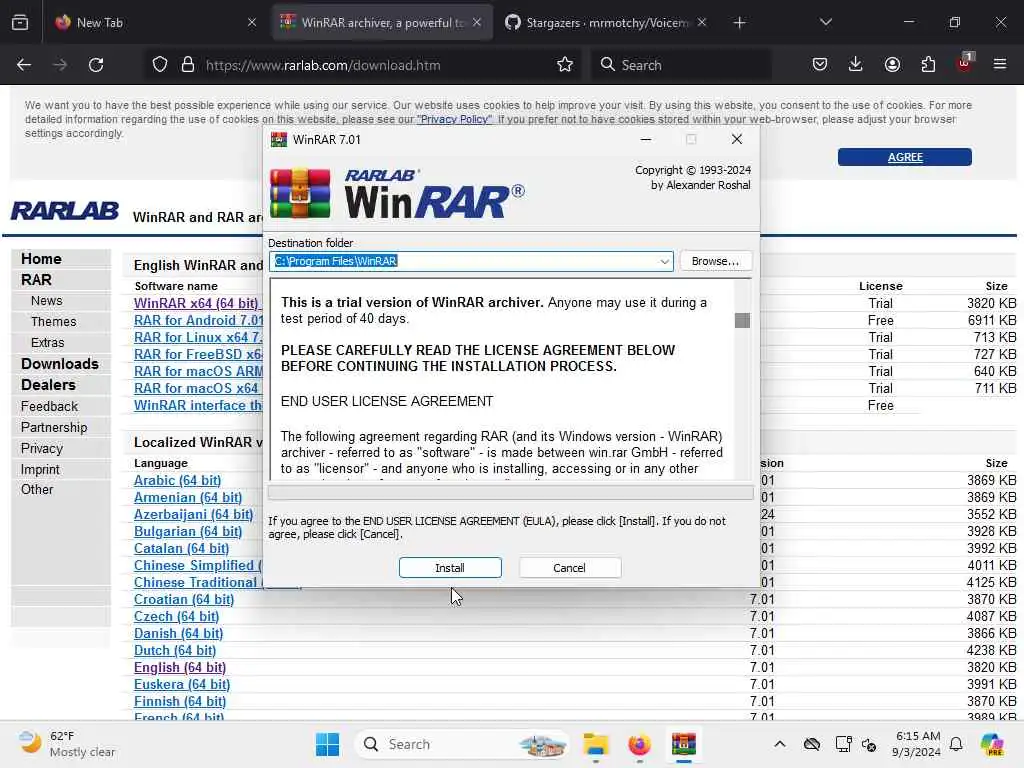Screen dimensions: 1024x768
Task: Open uBlock Origin extension icon
Action: [965, 63]
